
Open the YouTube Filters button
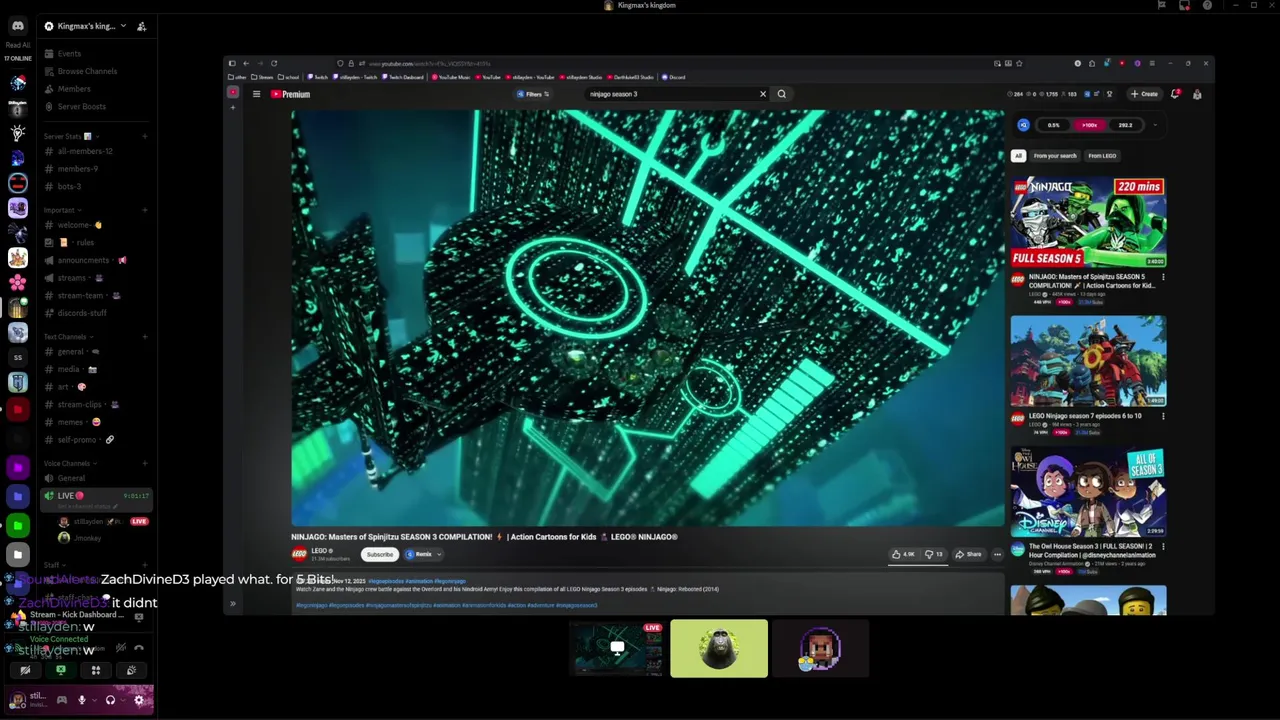coord(534,94)
